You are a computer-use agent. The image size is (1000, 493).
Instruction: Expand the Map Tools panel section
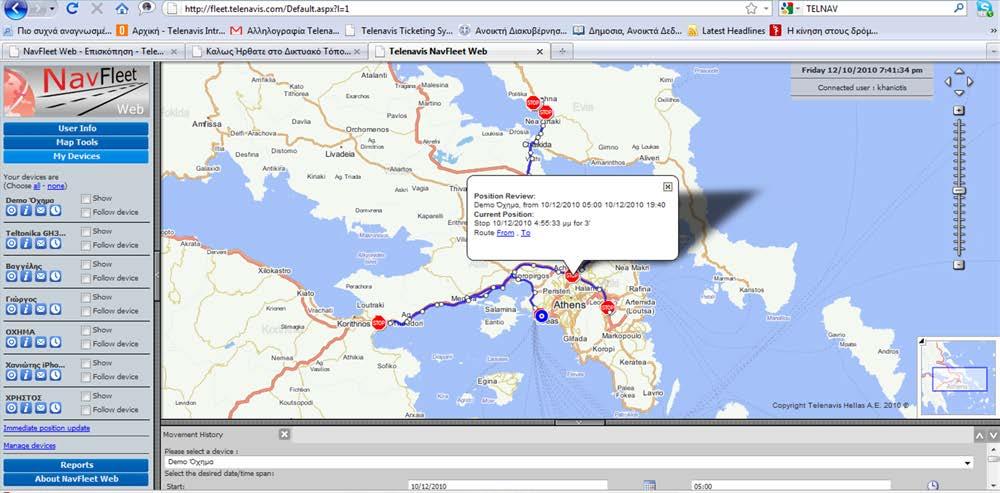[x=76, y=142]
